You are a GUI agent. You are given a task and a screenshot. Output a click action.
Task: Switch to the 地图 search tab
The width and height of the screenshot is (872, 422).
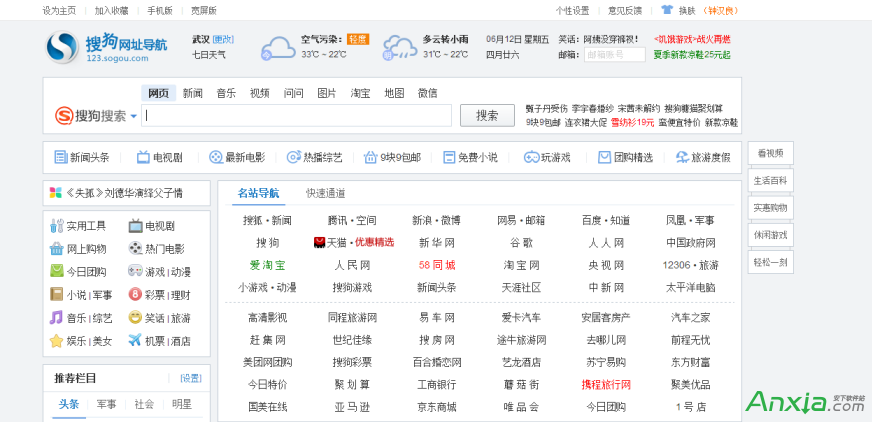[x=394, y=93]
